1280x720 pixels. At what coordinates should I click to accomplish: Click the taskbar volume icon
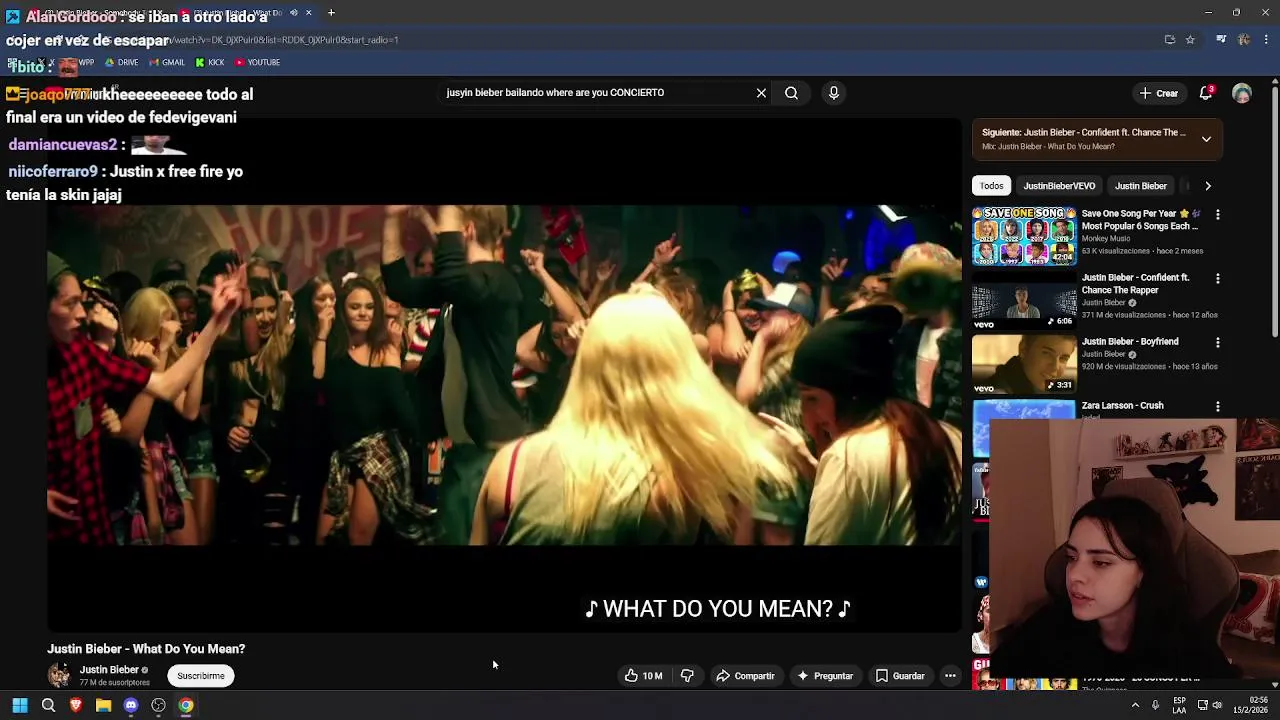[x=1217, y=706]
